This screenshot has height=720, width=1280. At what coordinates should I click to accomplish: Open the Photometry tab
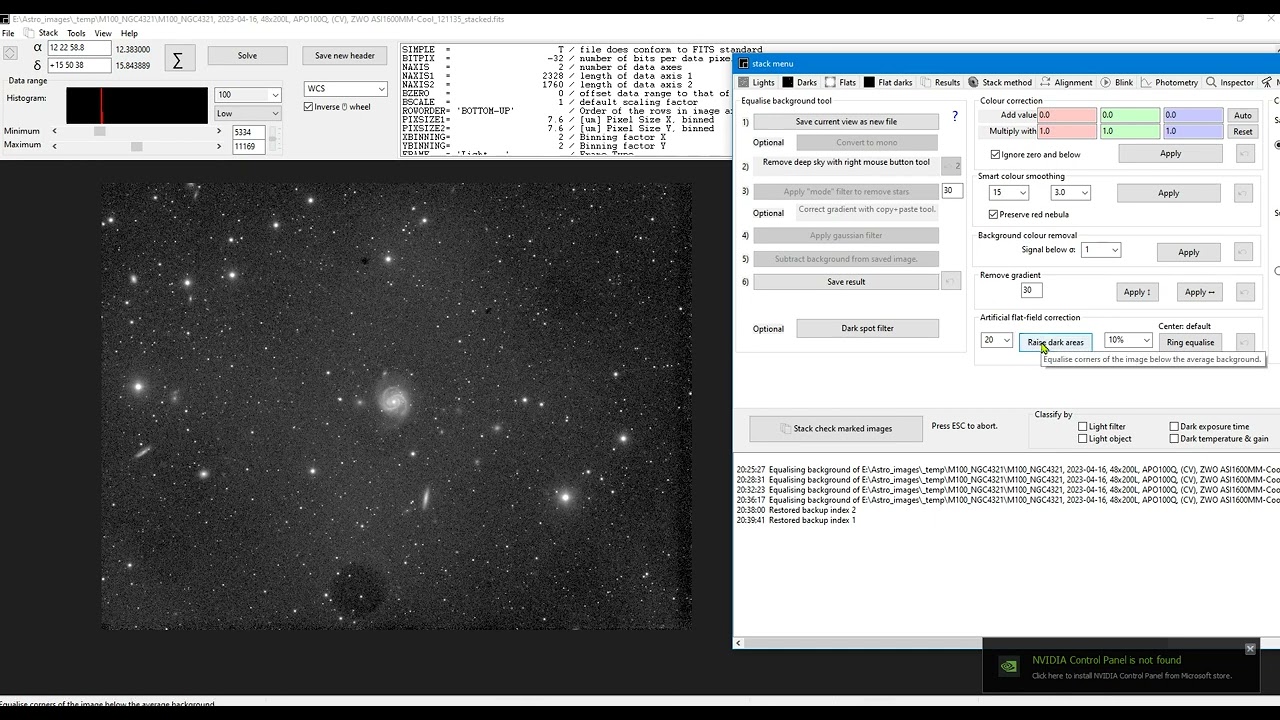pyautogui.click(x=1169, y=82)
